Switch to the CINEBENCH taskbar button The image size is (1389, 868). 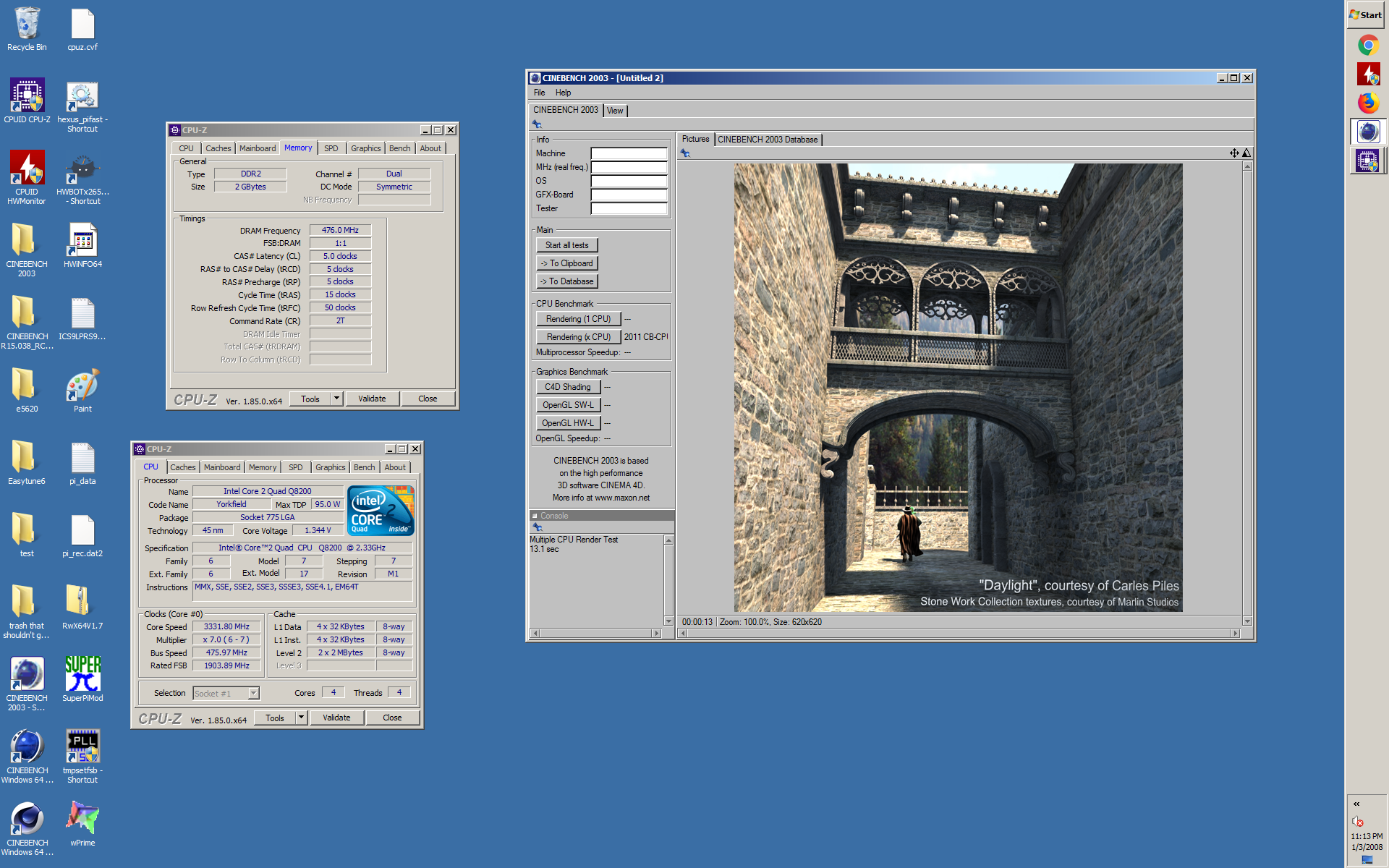pyautogui.click(x=1367, y=132)
